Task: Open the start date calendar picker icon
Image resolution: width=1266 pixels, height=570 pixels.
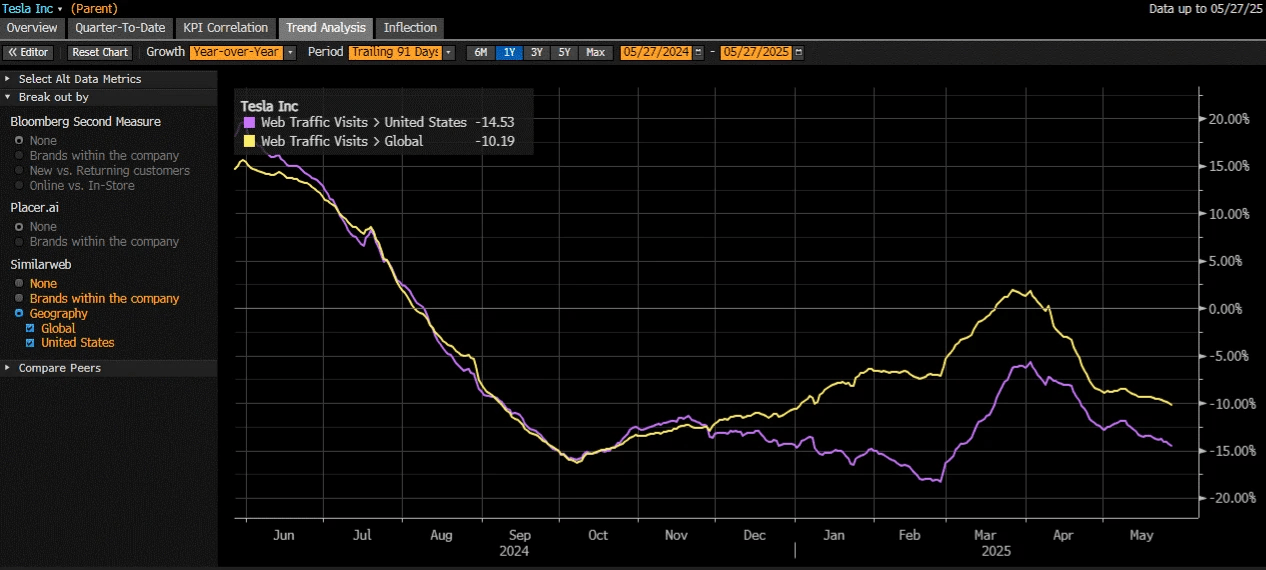Action: pyautogui.click(x=698, y=52)
